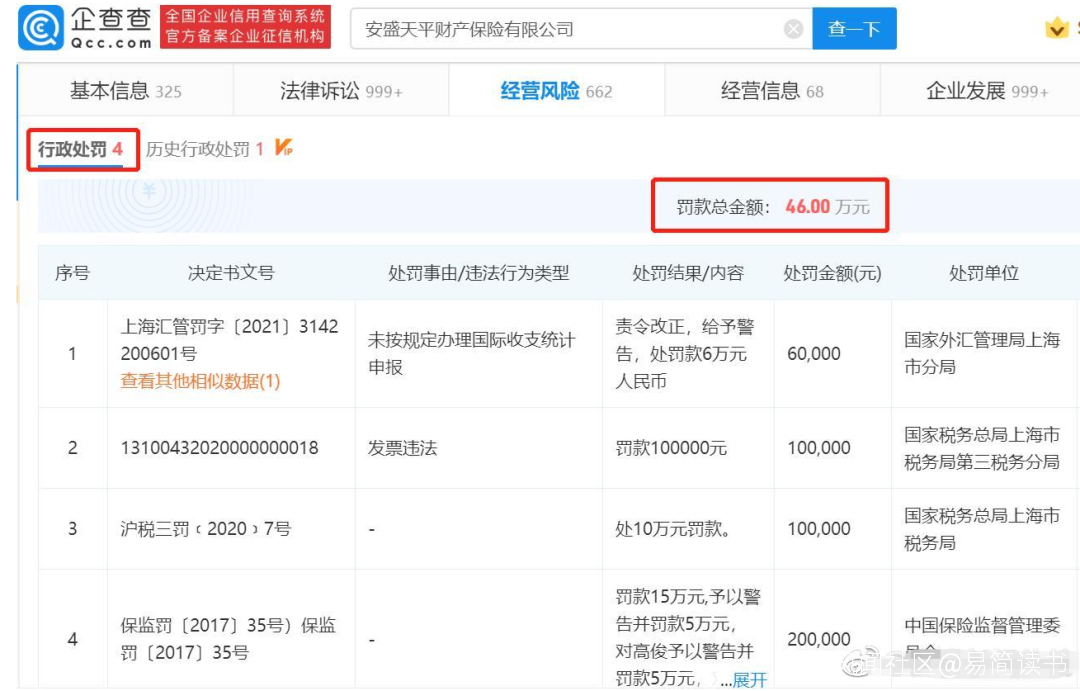Click the 查一下 search button
The width and height of the screenshot is (1080, 691).
854,28
